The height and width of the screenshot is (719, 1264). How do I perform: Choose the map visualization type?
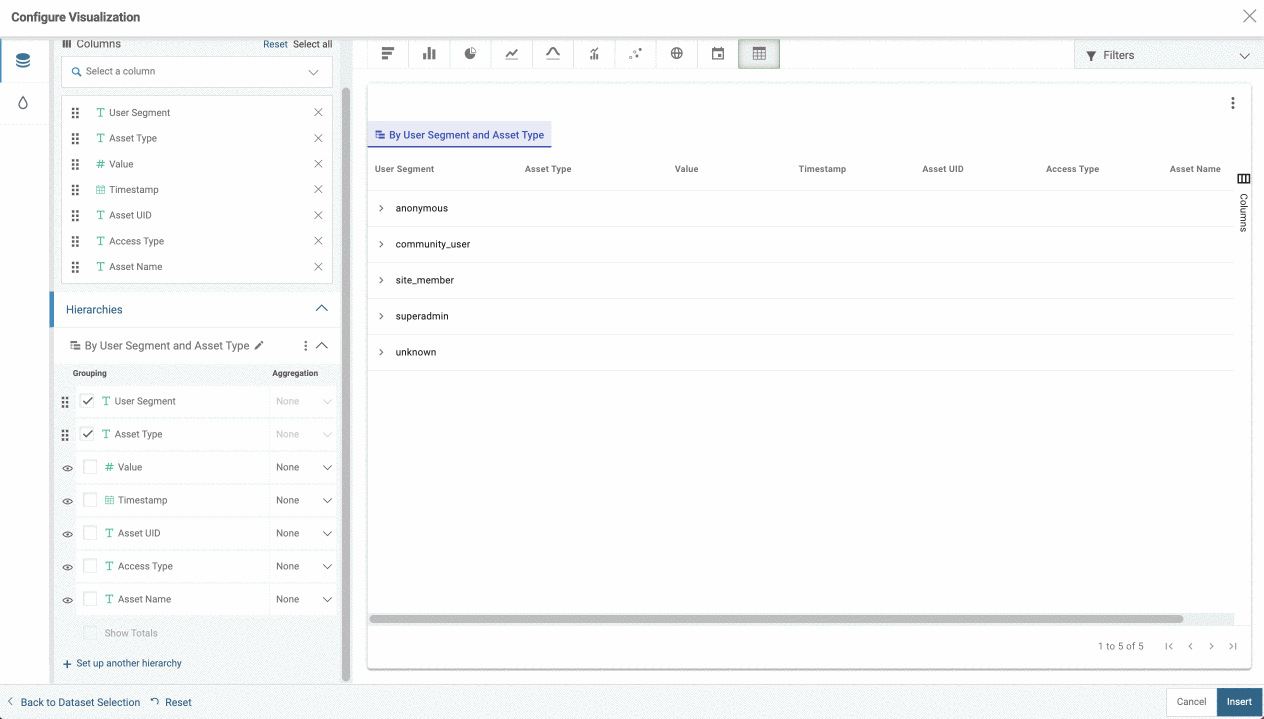676,53
